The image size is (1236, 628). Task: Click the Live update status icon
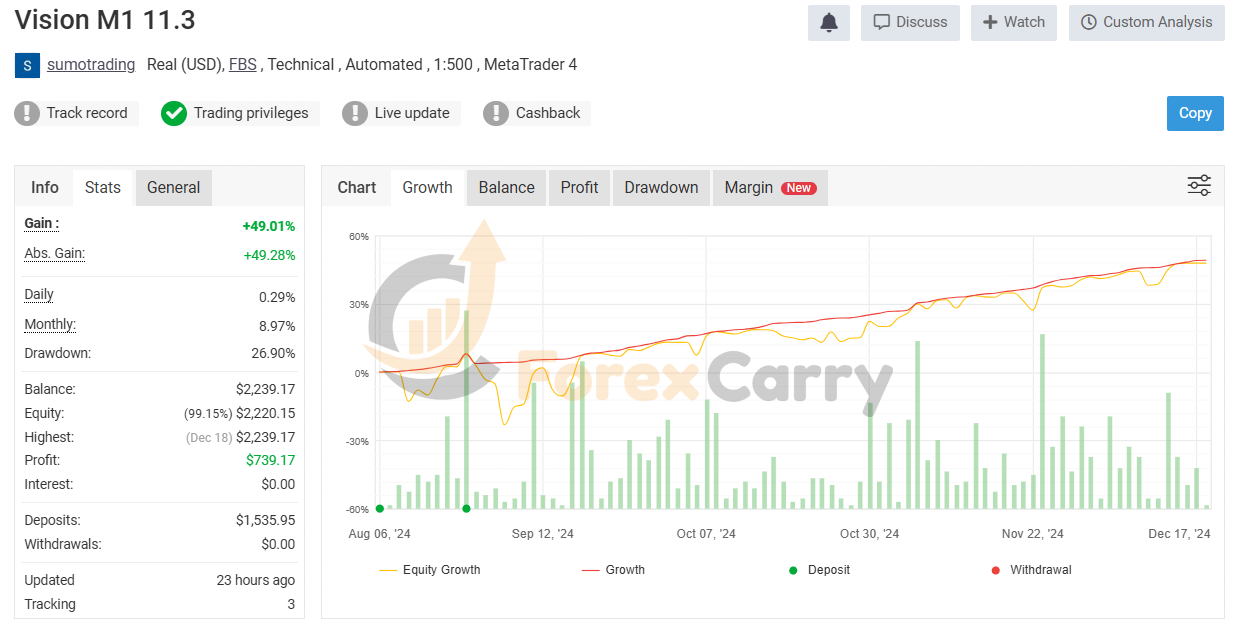355,113
